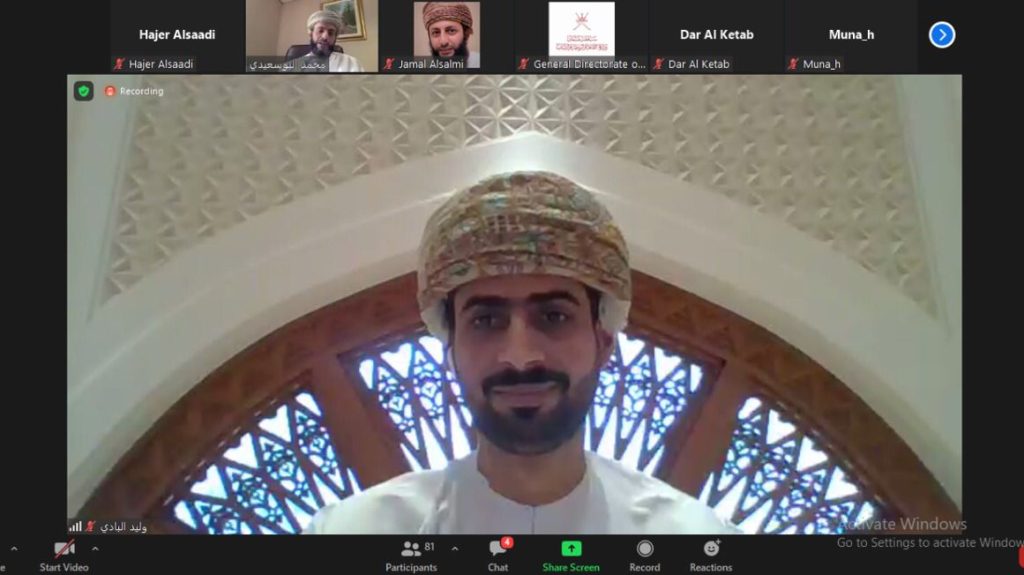Click the green encryption shield icon
The width and height of the screenshot is (1024, 575).
click(84, 91)
